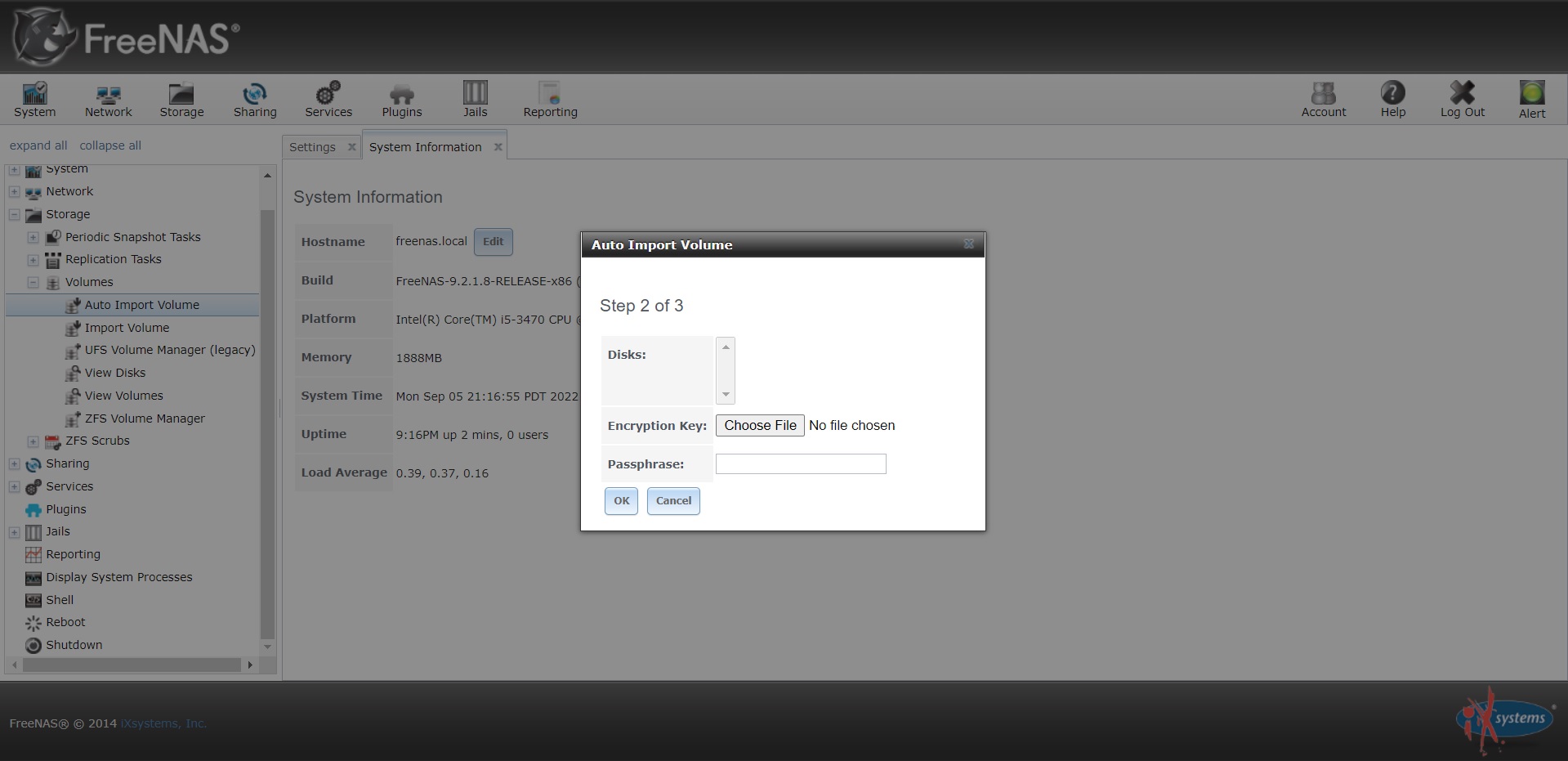Click the iXsystems logo in footer
1568x761 pixels.
click(1505, 721)
